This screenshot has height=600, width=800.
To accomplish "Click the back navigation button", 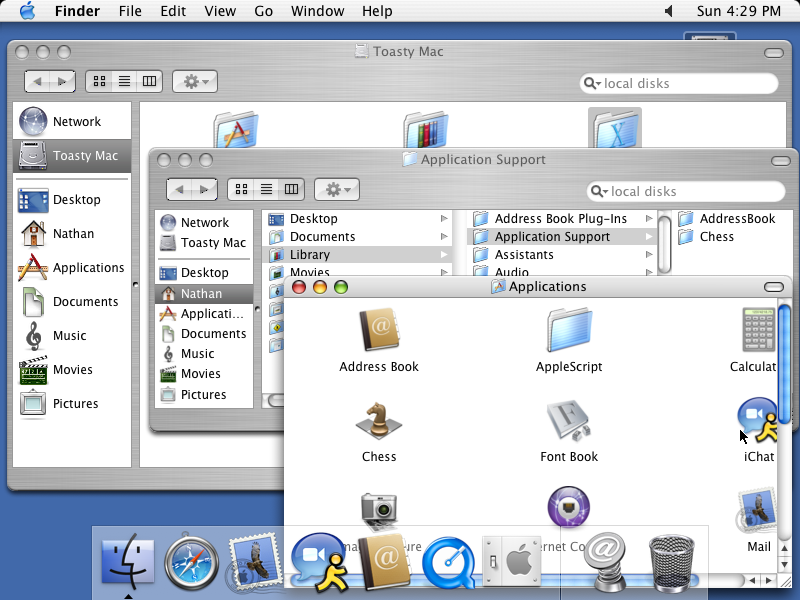I will coord(37,81).
